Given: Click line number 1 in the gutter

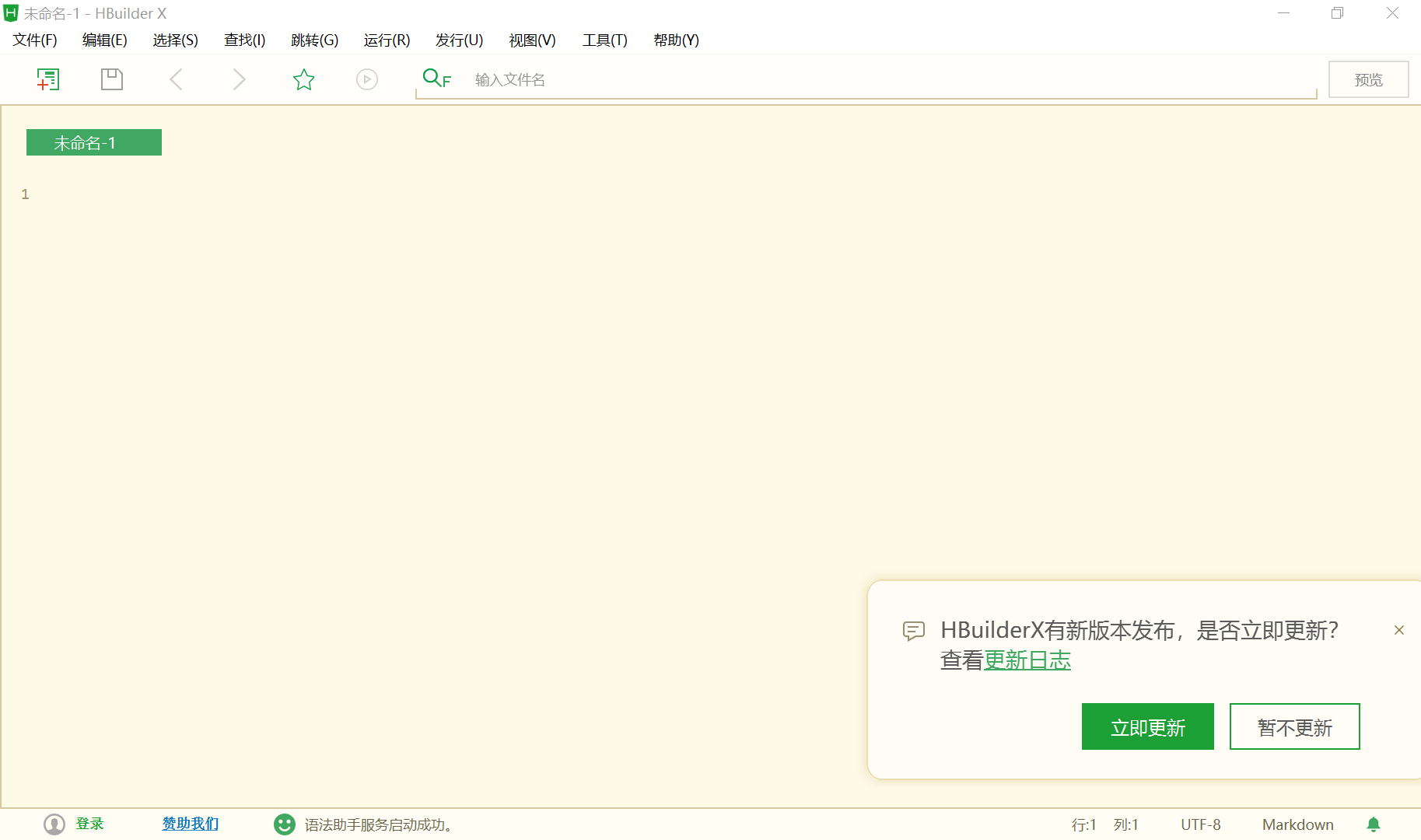Looking at the screenshot, I should pos(26,194).
